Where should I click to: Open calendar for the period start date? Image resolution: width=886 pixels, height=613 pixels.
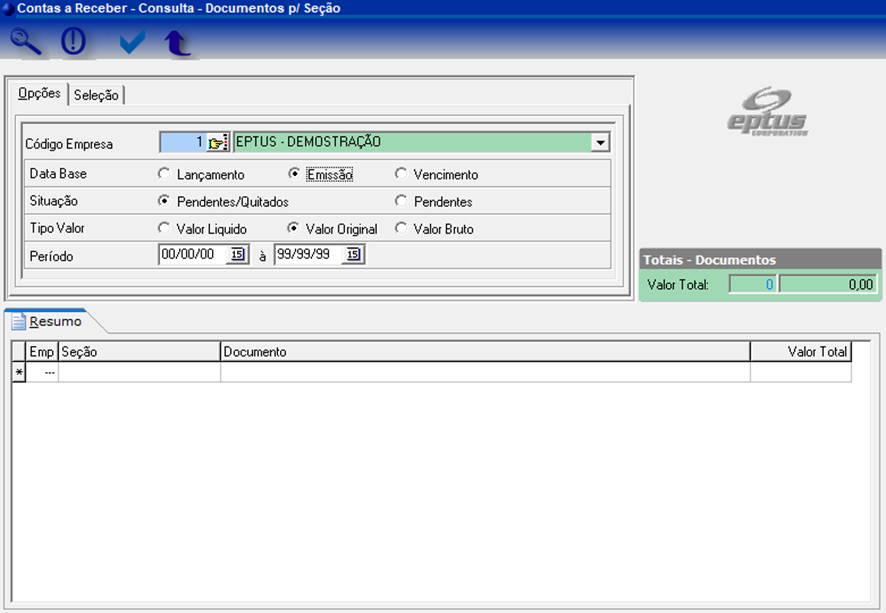click(237, 255)
